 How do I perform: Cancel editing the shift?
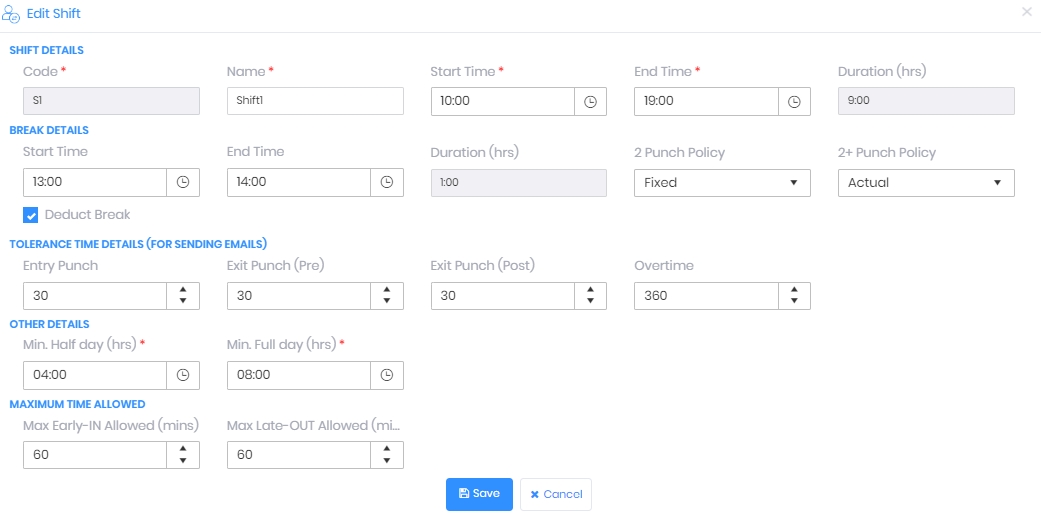pyautogui.click(x=556, y=494)
